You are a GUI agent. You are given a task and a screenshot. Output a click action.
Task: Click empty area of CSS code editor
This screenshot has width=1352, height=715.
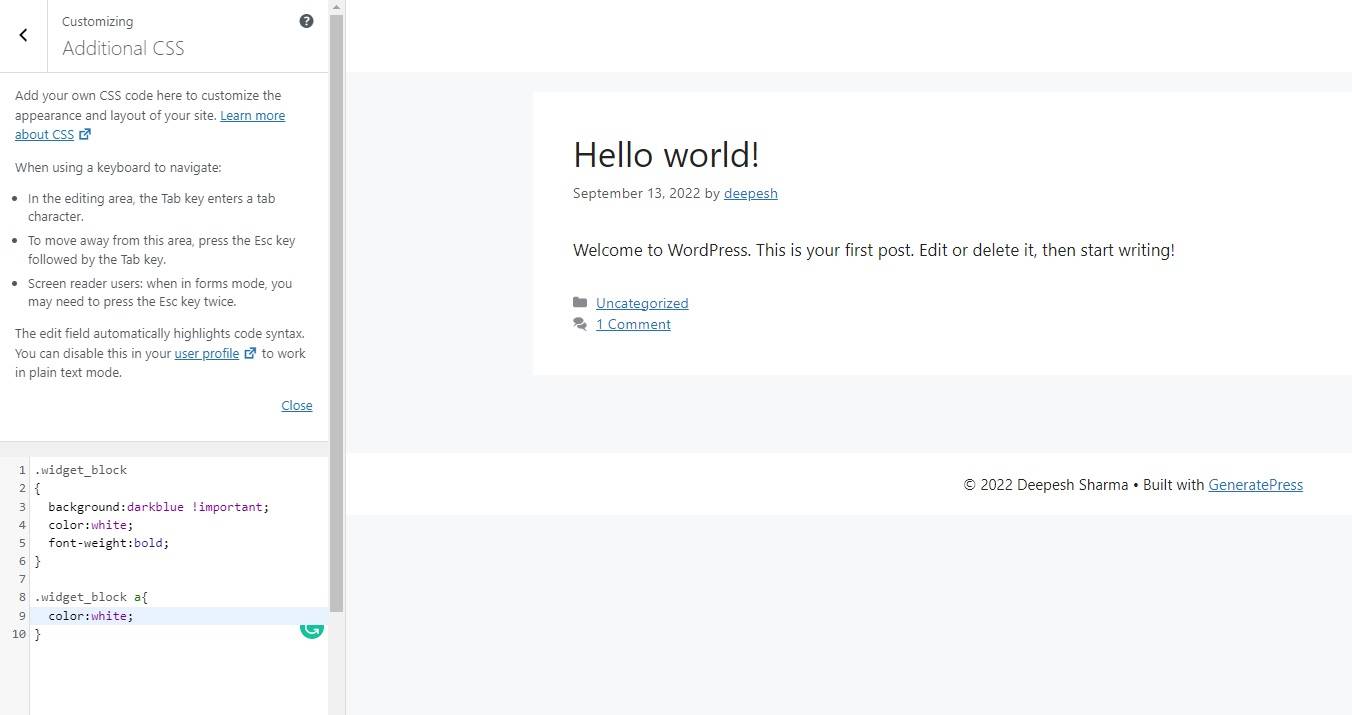(180, 680)
